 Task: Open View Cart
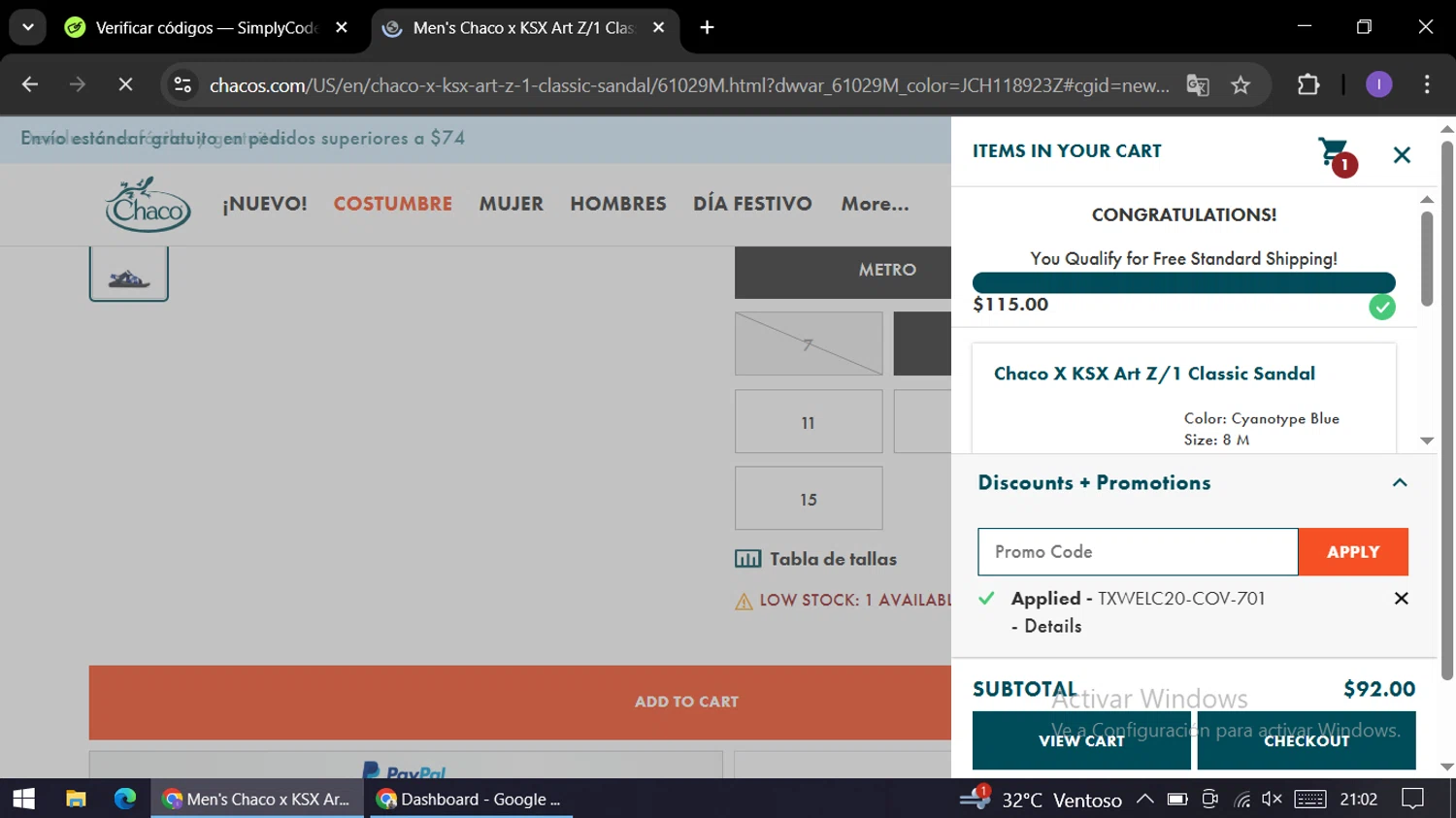coord(1081,740)
